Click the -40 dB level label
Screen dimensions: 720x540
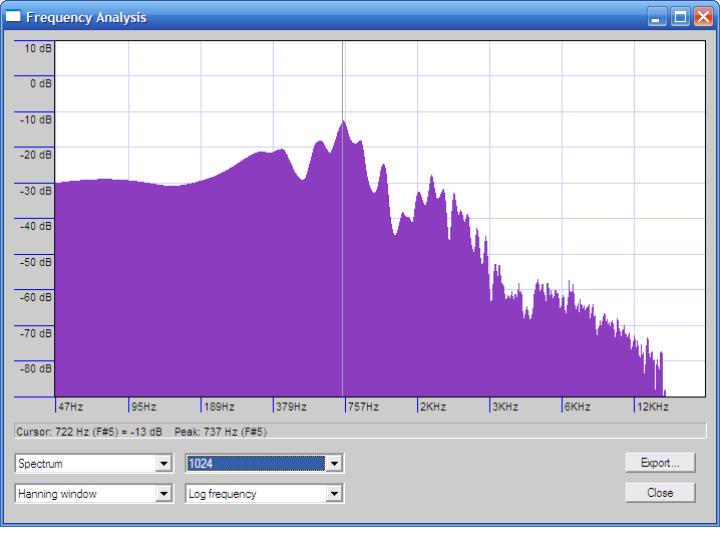pos(36,226)
